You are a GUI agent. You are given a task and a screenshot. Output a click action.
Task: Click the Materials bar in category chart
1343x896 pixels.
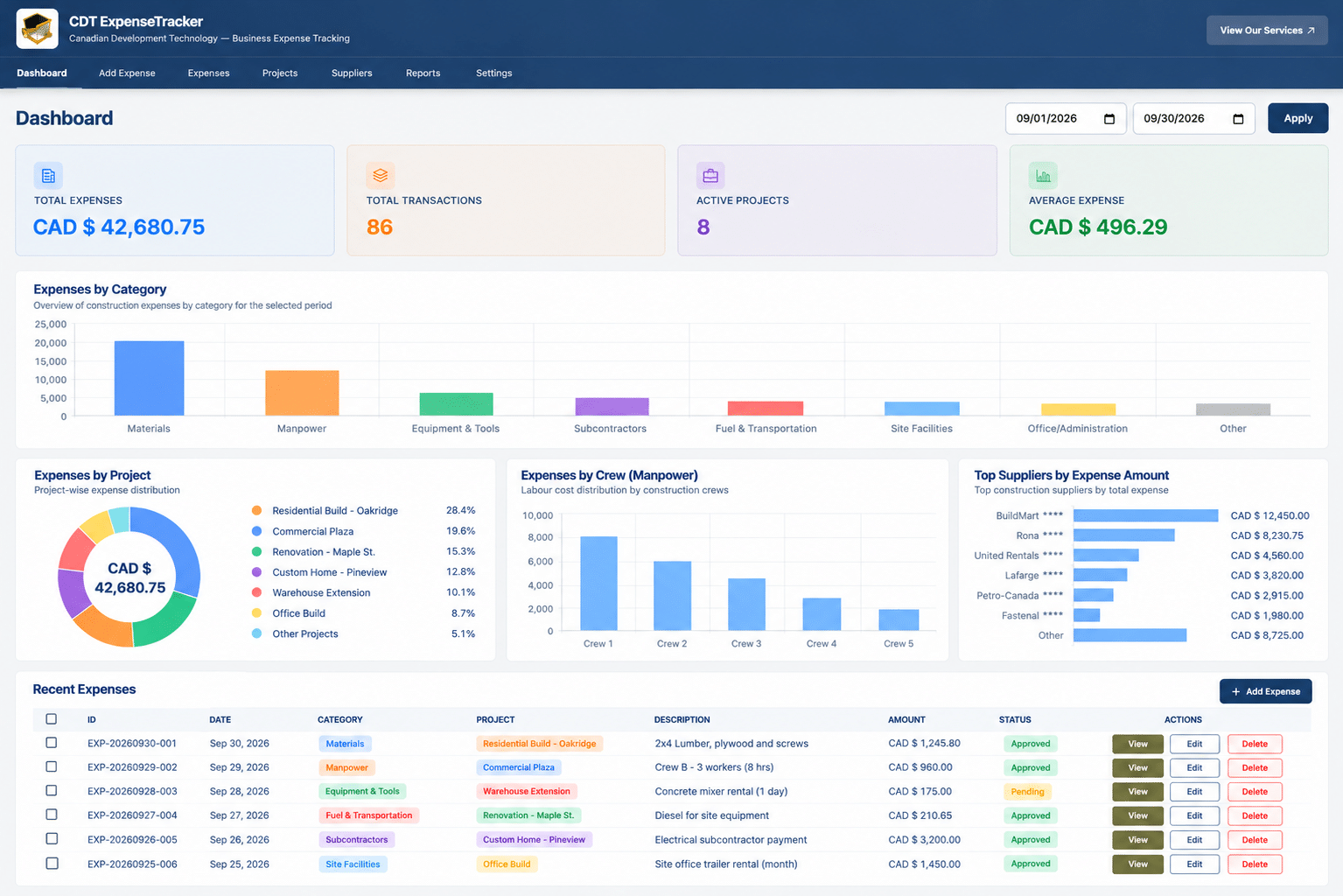pyautogui.click(x=149, y=378)
